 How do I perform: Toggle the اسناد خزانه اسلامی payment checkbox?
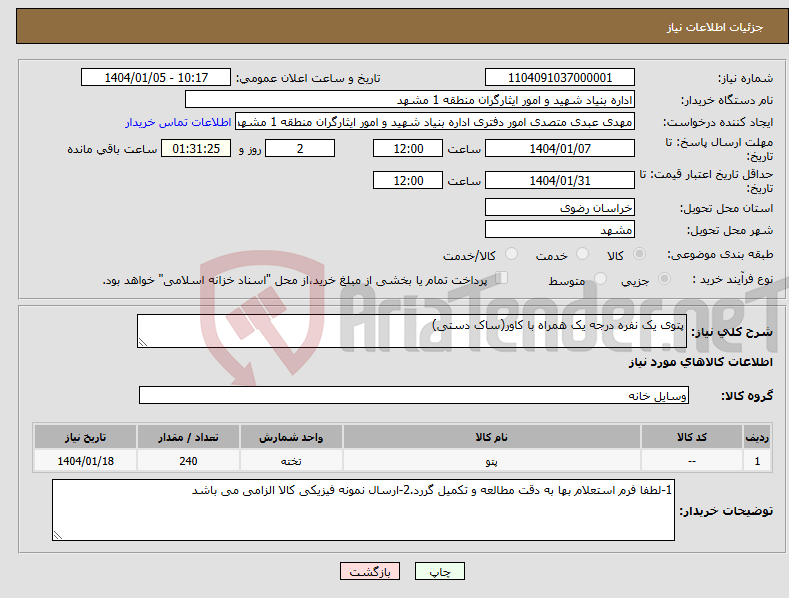coord(502,278)
